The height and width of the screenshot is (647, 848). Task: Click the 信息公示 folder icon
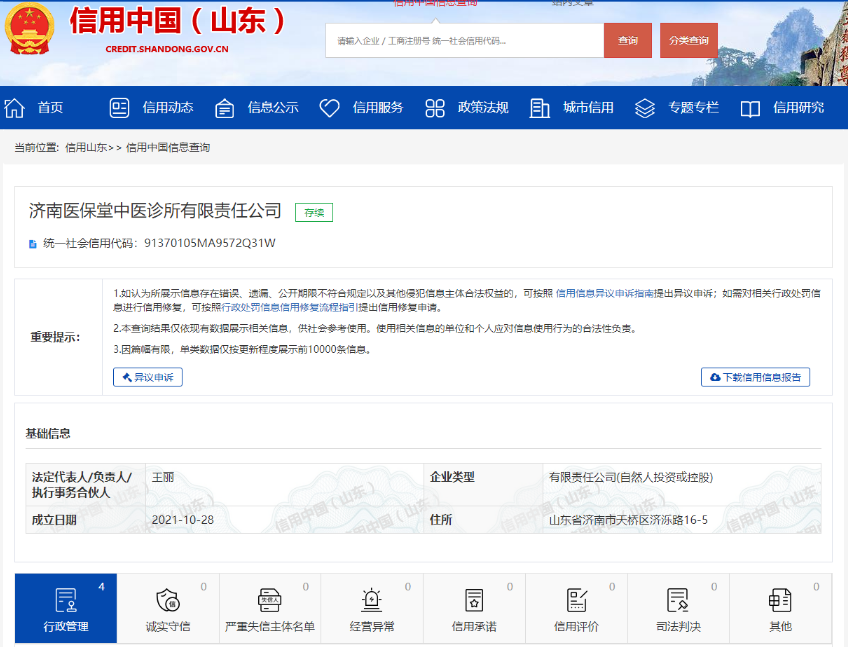224,108
